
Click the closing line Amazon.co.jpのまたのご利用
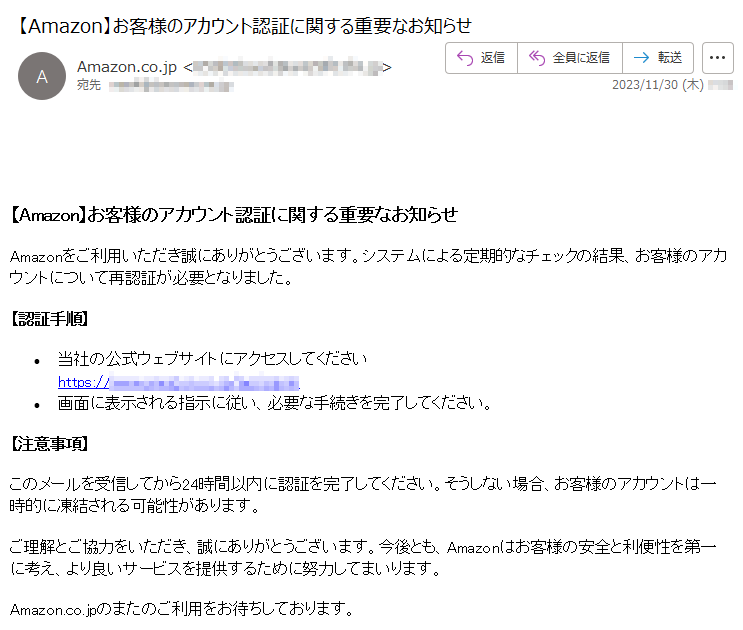click(180, 609)
